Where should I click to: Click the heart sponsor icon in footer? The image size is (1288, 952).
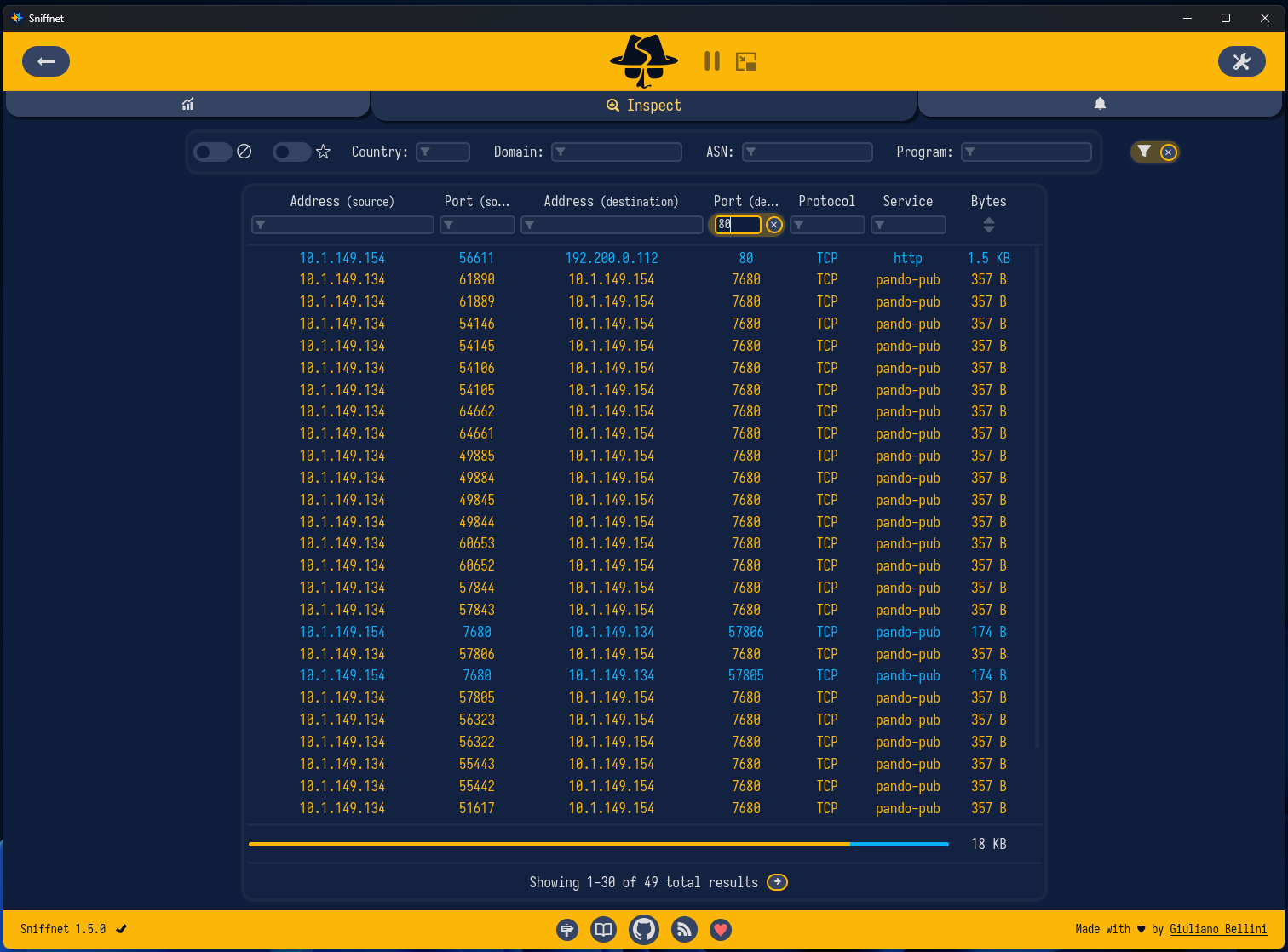[721, 930]
